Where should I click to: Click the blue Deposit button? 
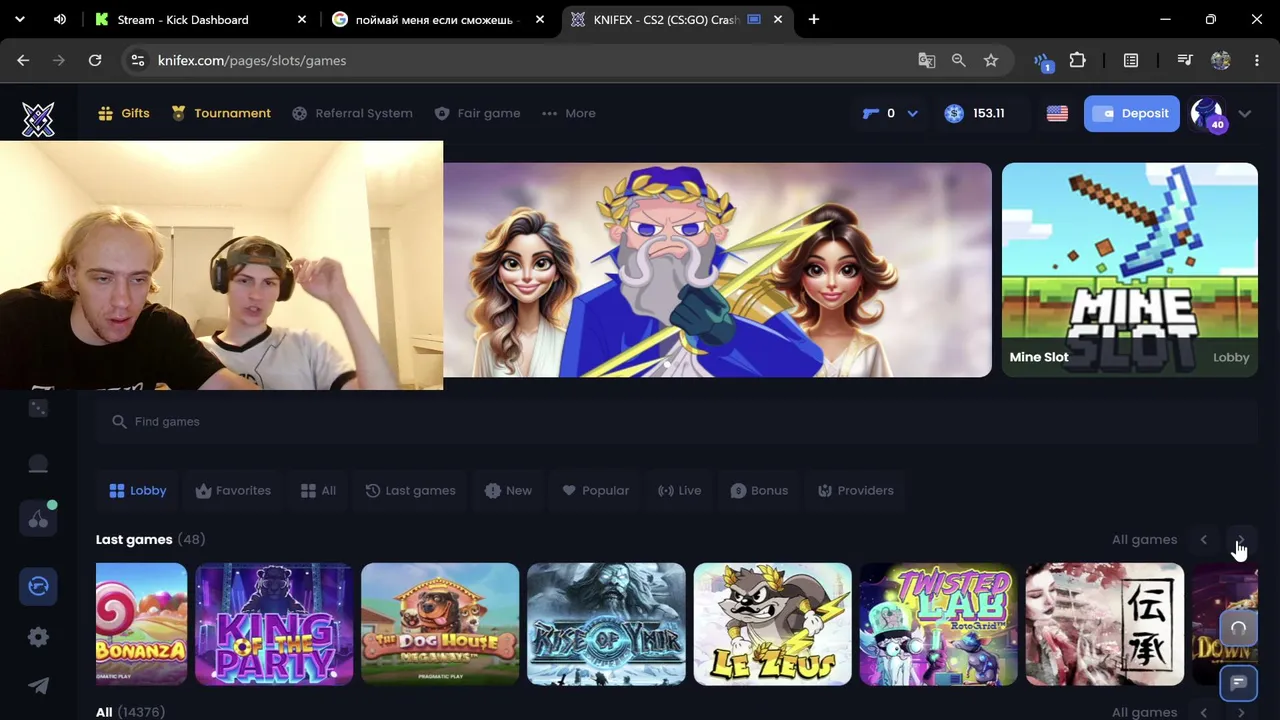[x=1132, y=114]
